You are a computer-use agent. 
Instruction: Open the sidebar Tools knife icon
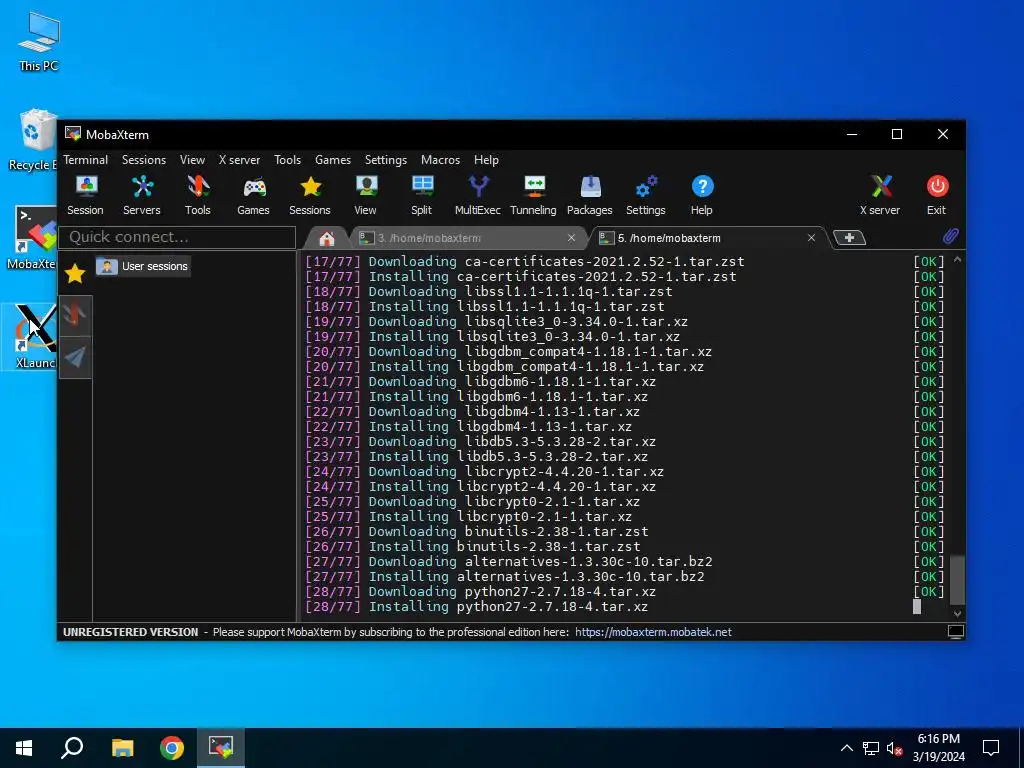[x=75, y=315]
